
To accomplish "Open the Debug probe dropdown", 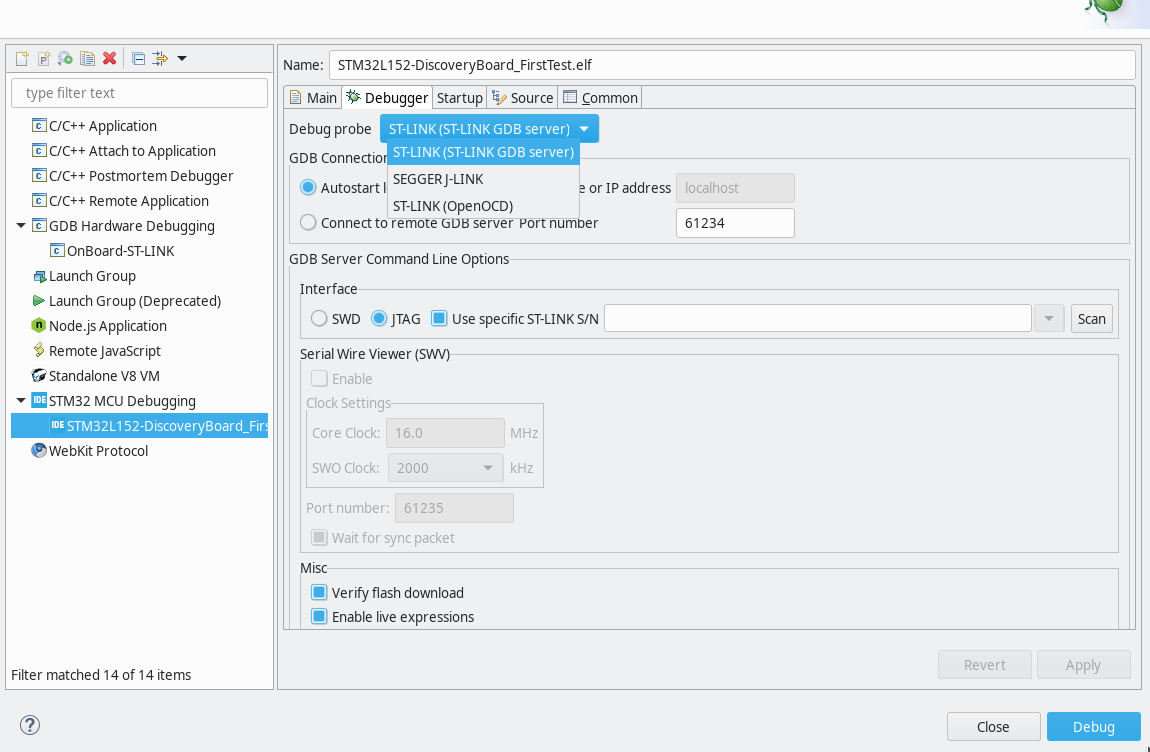I will (x=489, y=128).
